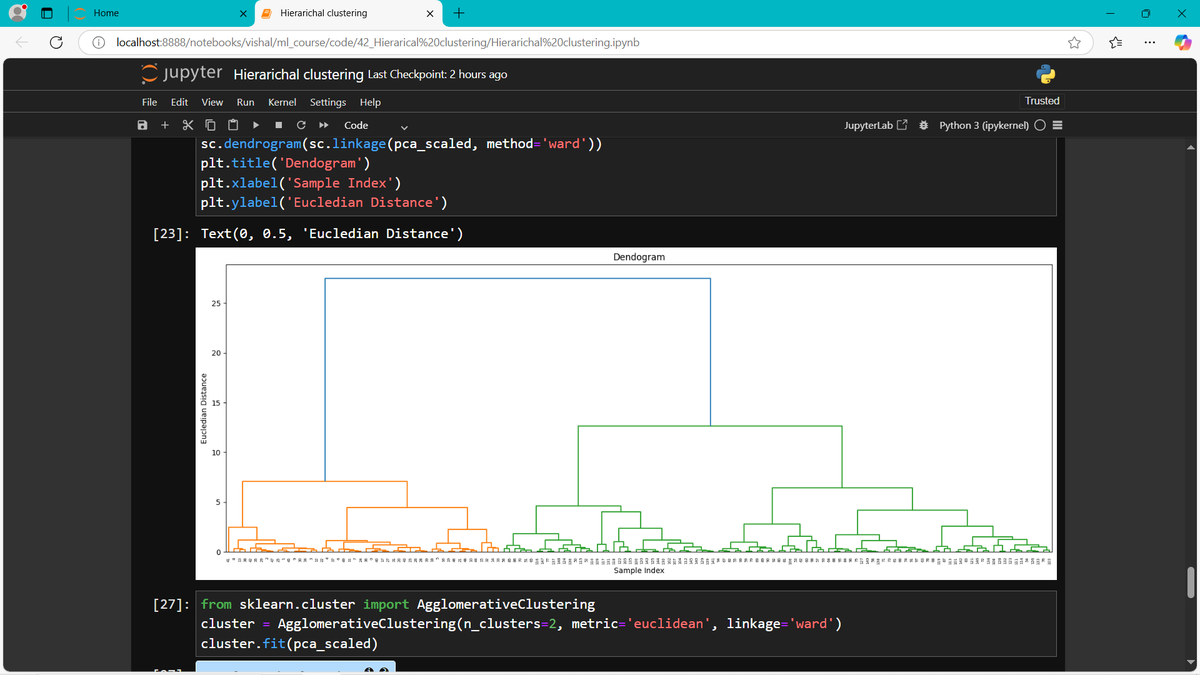Open the cell type Code dropdown
Image resolution: width=1200 pixels, height=675 pixels.
tap(376, 125)
